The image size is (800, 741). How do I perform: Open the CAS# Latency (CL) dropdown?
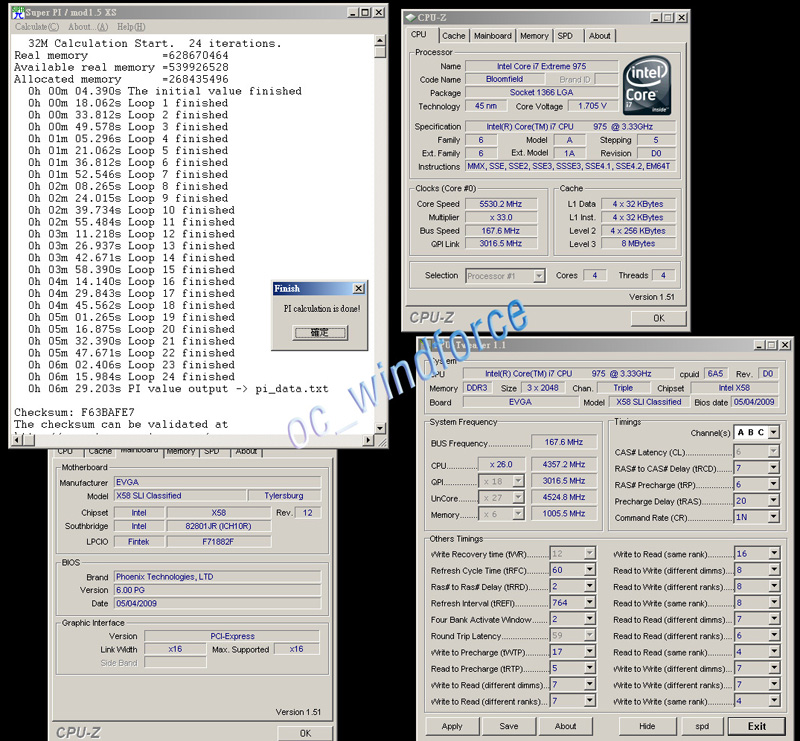pos(774,452)
